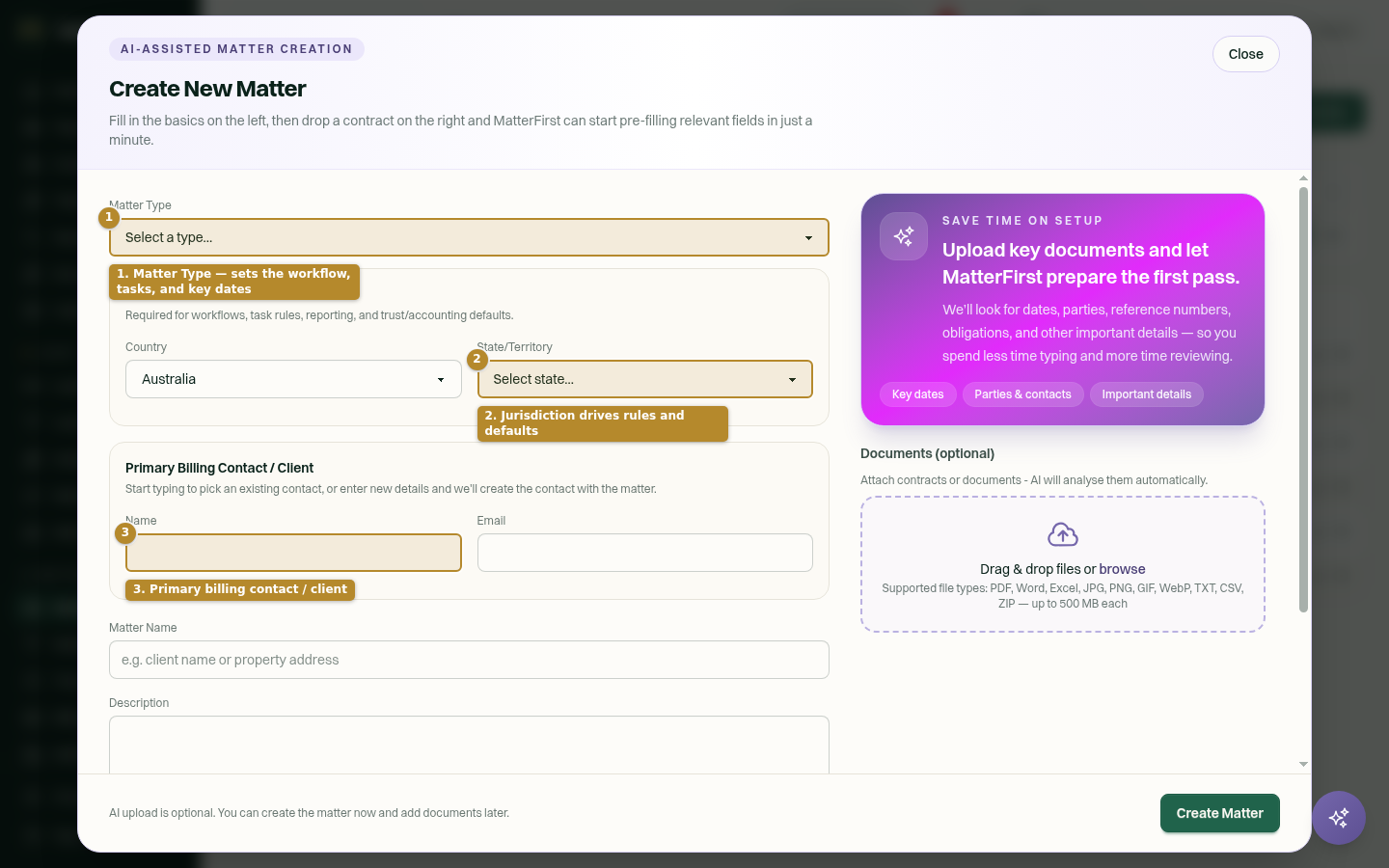Click the cloud upload icon in dropzone
The image size is (1389, 868).
[x=1062, y=534]
